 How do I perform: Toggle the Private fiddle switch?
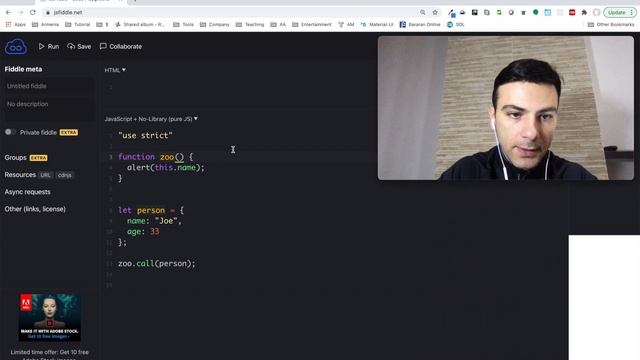pyautogui.click(x=10, y=132)
